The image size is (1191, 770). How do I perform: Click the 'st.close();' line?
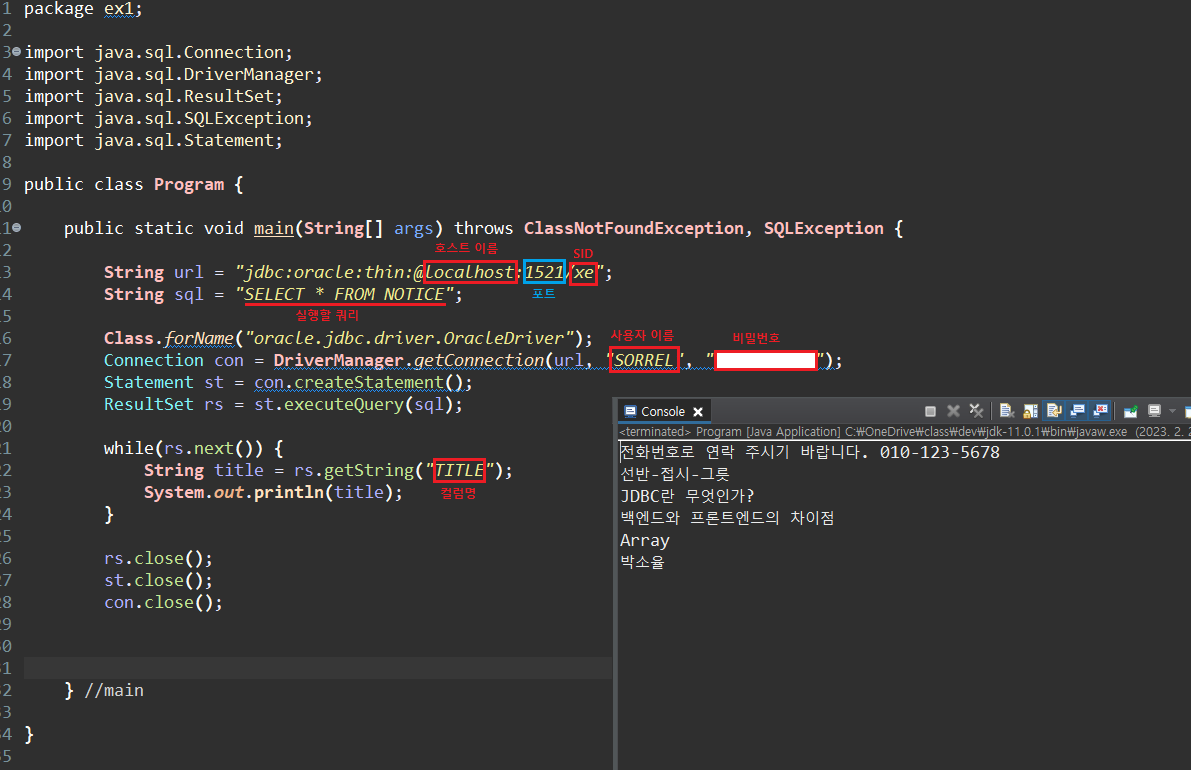pos(158,581)
